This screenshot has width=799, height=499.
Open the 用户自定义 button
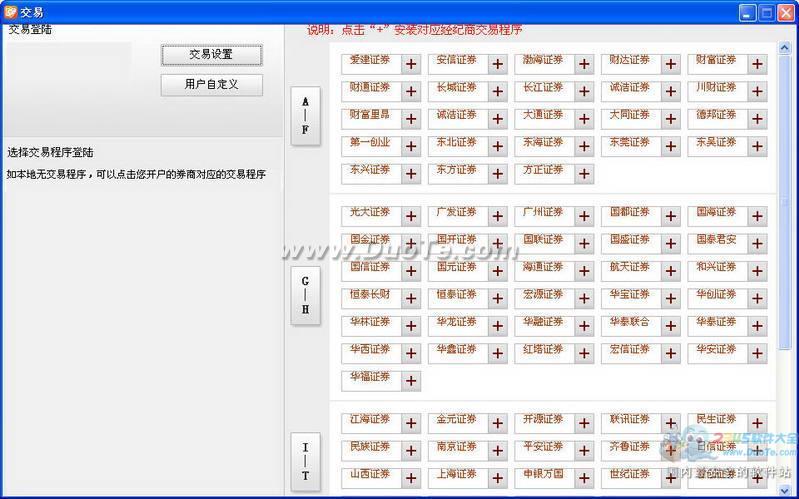pyautogui.click(x=211, y=85)
